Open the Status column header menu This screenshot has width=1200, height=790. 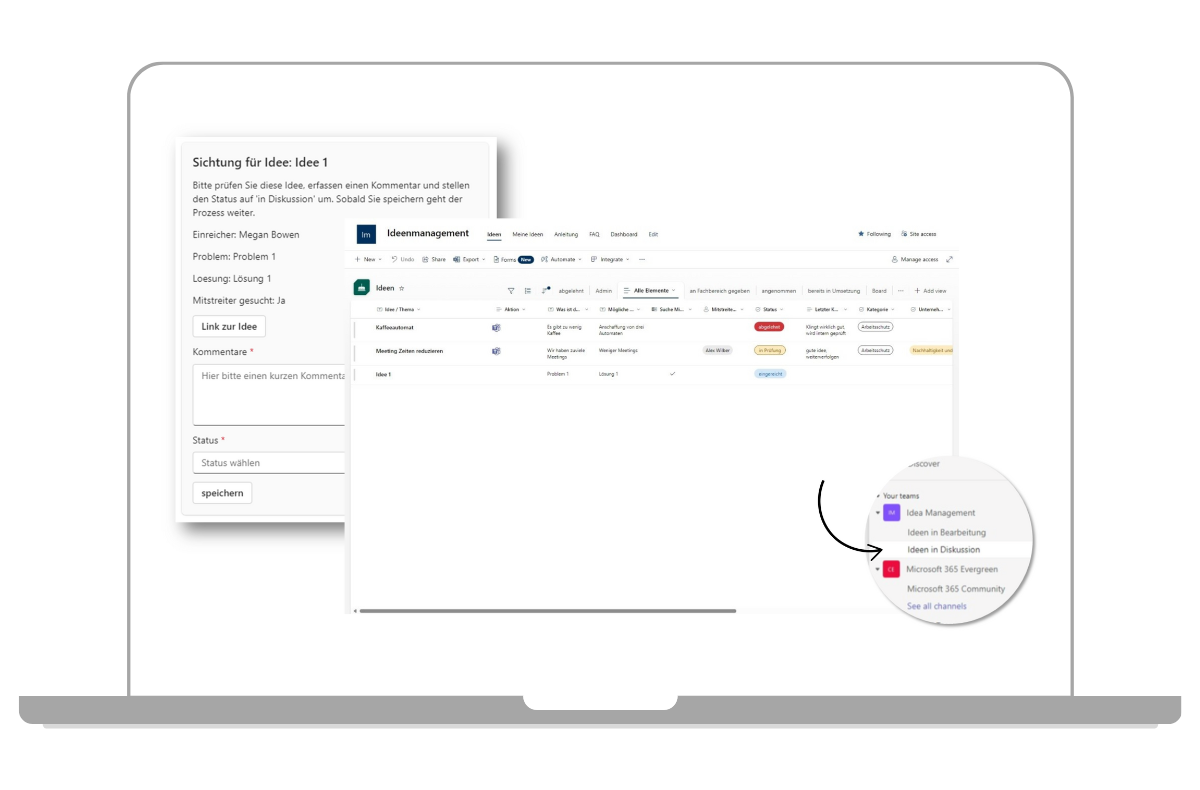769,310
